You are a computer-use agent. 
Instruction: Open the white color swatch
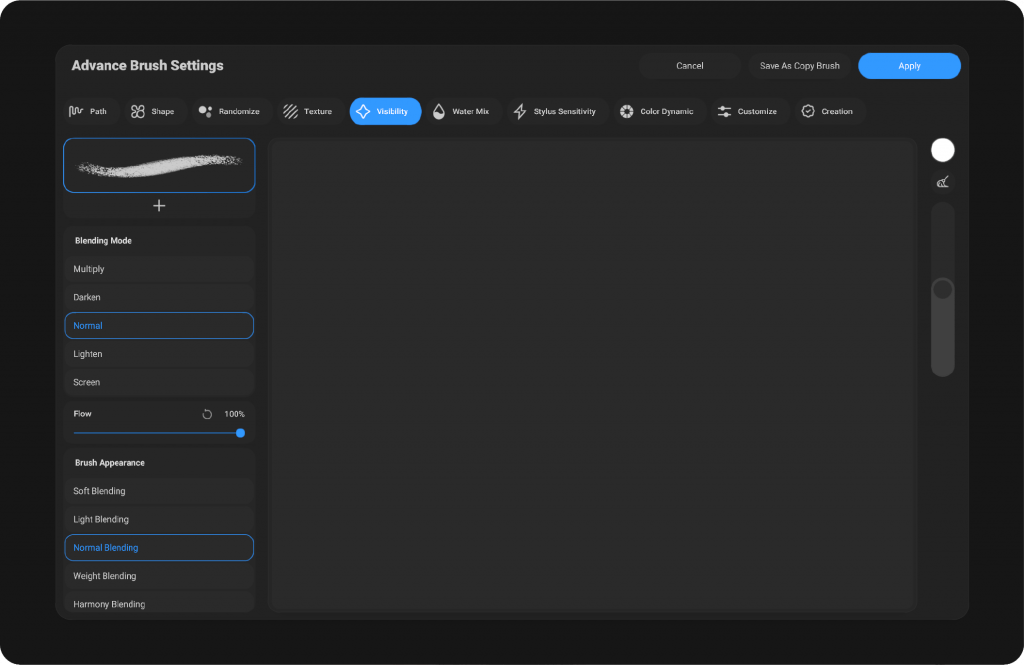click(x=942, y=150)
